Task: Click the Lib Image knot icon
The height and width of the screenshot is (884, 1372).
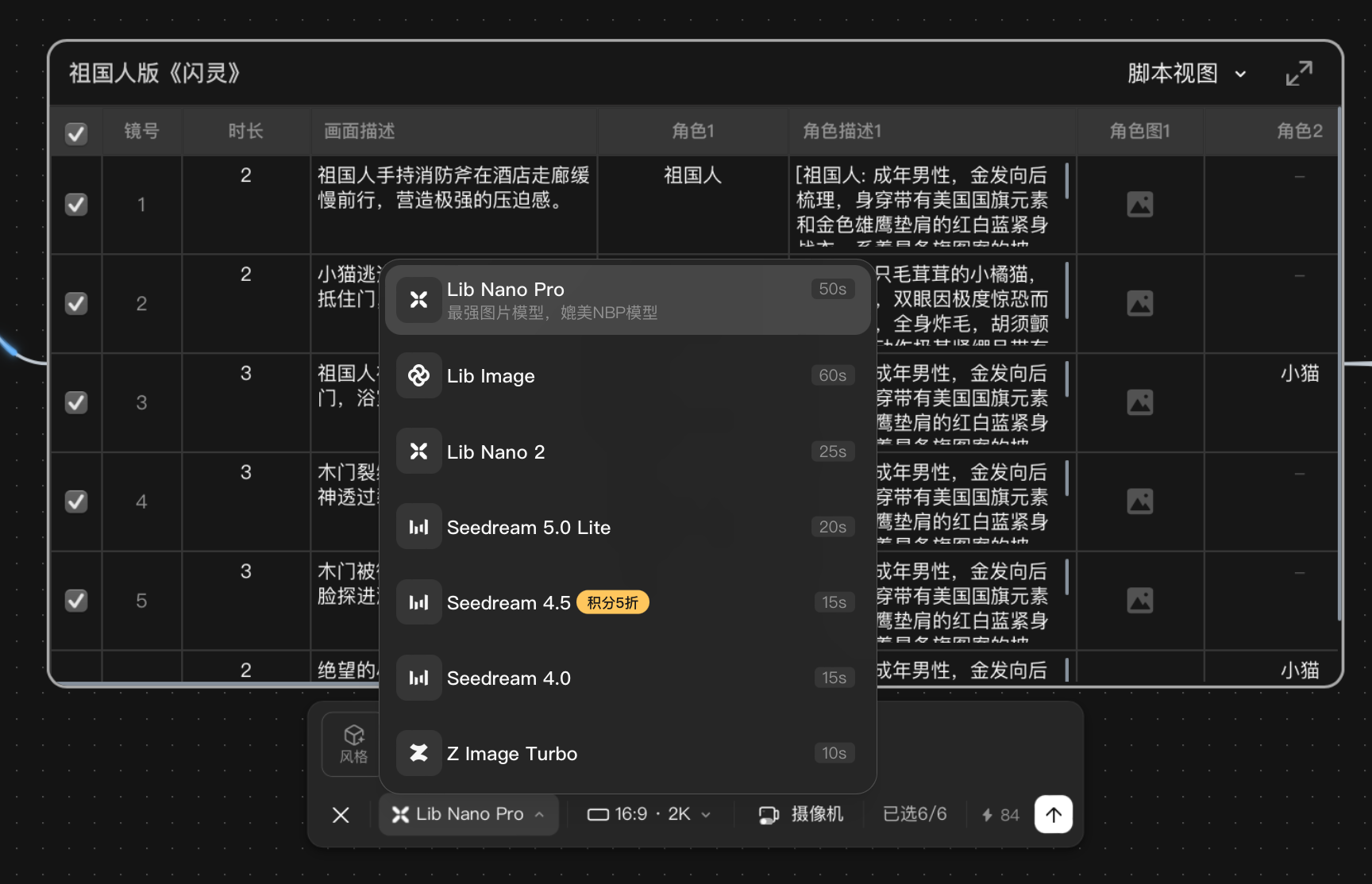Action: [x=419, y=375]
